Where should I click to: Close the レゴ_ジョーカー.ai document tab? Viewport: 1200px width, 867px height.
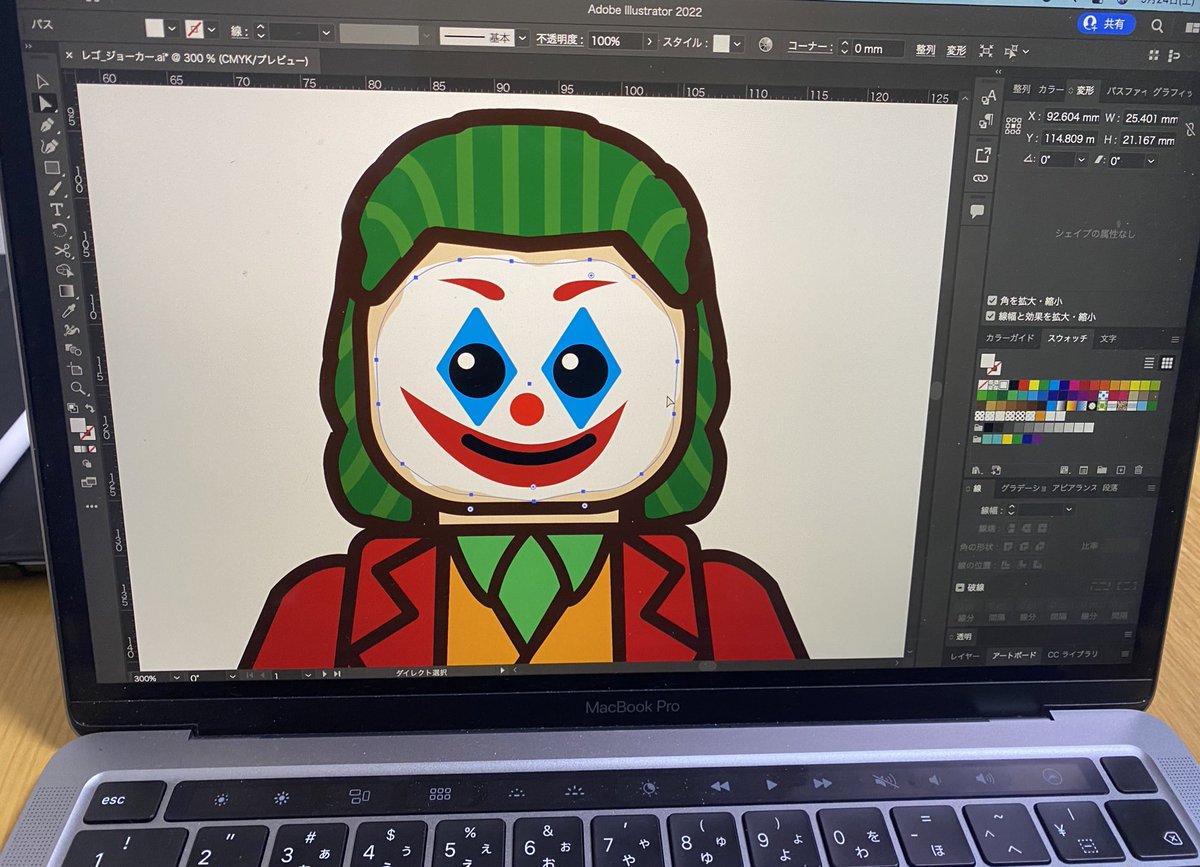pyautogui.click(x=68, y=56)
